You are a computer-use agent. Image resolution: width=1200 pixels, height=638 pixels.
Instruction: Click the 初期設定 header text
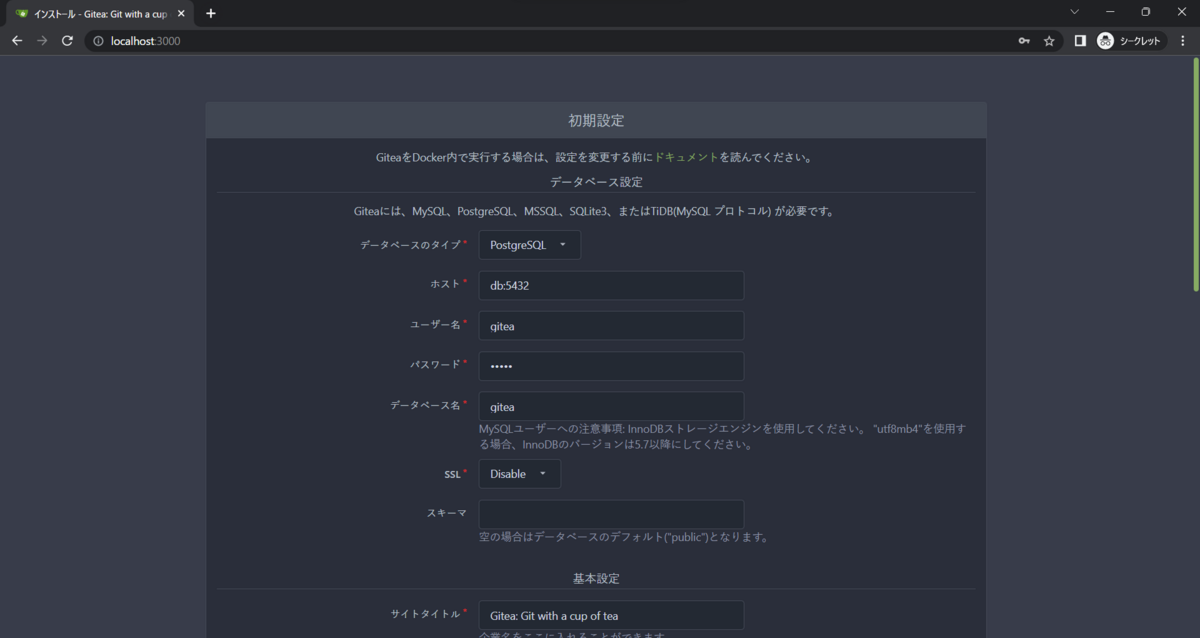coord(596,120)
